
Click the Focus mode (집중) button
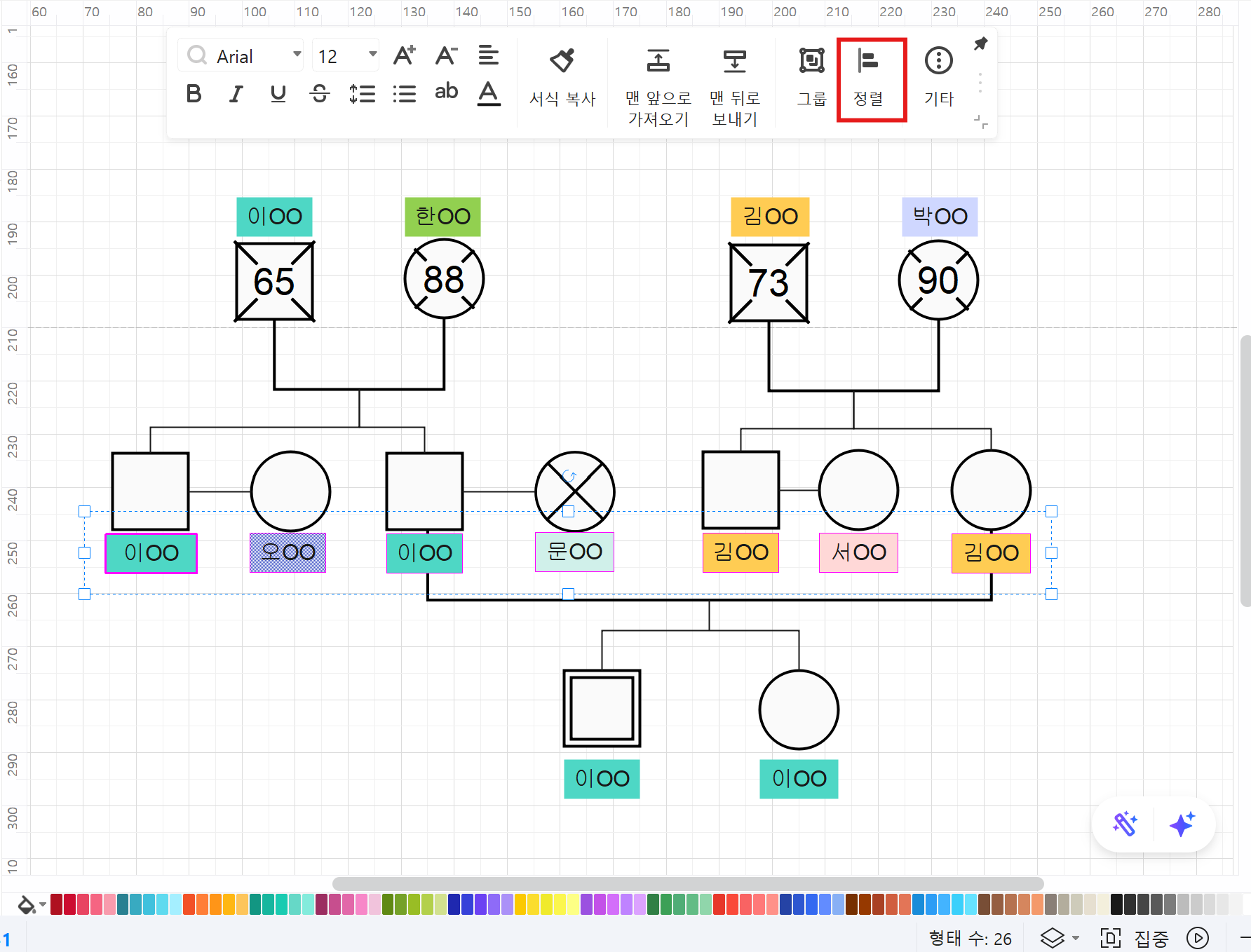pyautogui.click(x=1136, y=938)
